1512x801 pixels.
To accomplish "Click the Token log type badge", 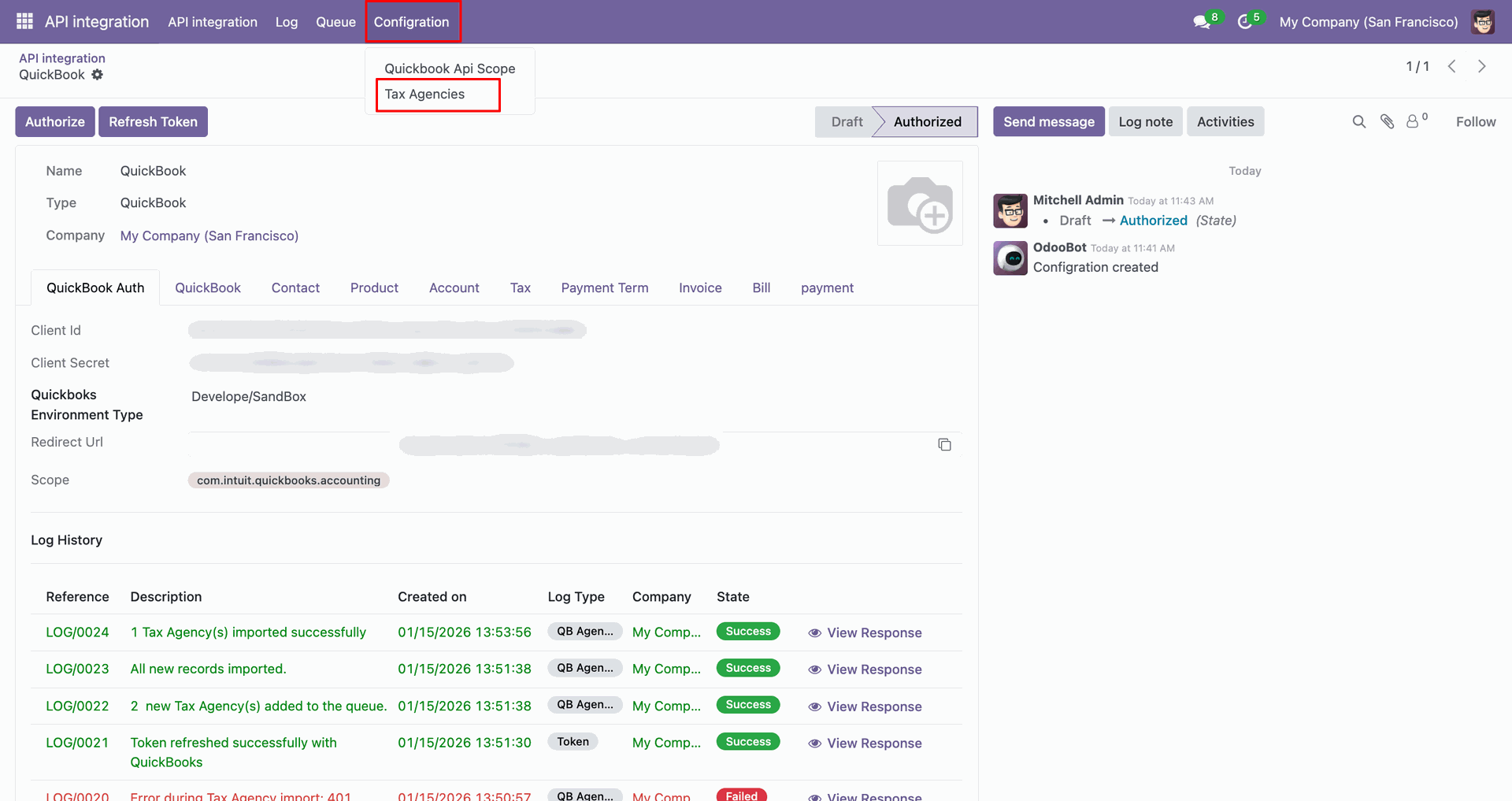I will (573, 742).
